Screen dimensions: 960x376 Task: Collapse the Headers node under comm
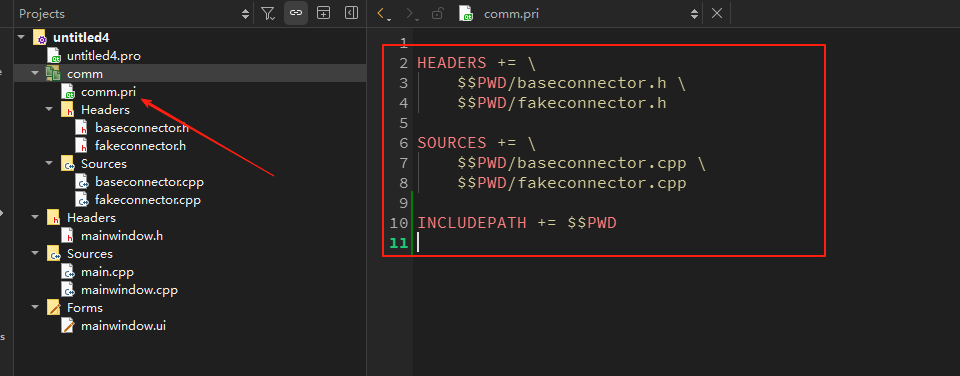[x=50, y=110]
